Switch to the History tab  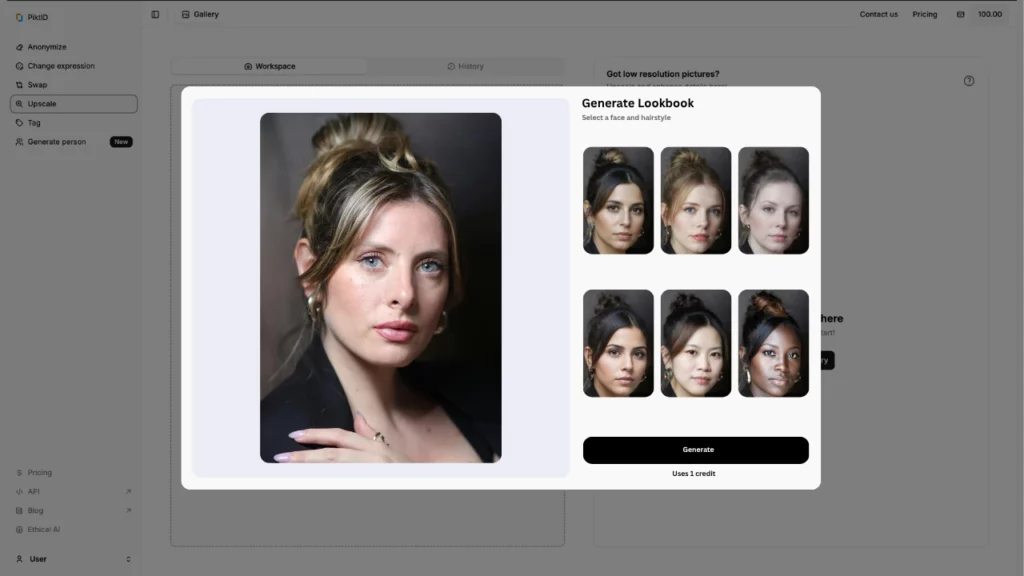[466, 65]
